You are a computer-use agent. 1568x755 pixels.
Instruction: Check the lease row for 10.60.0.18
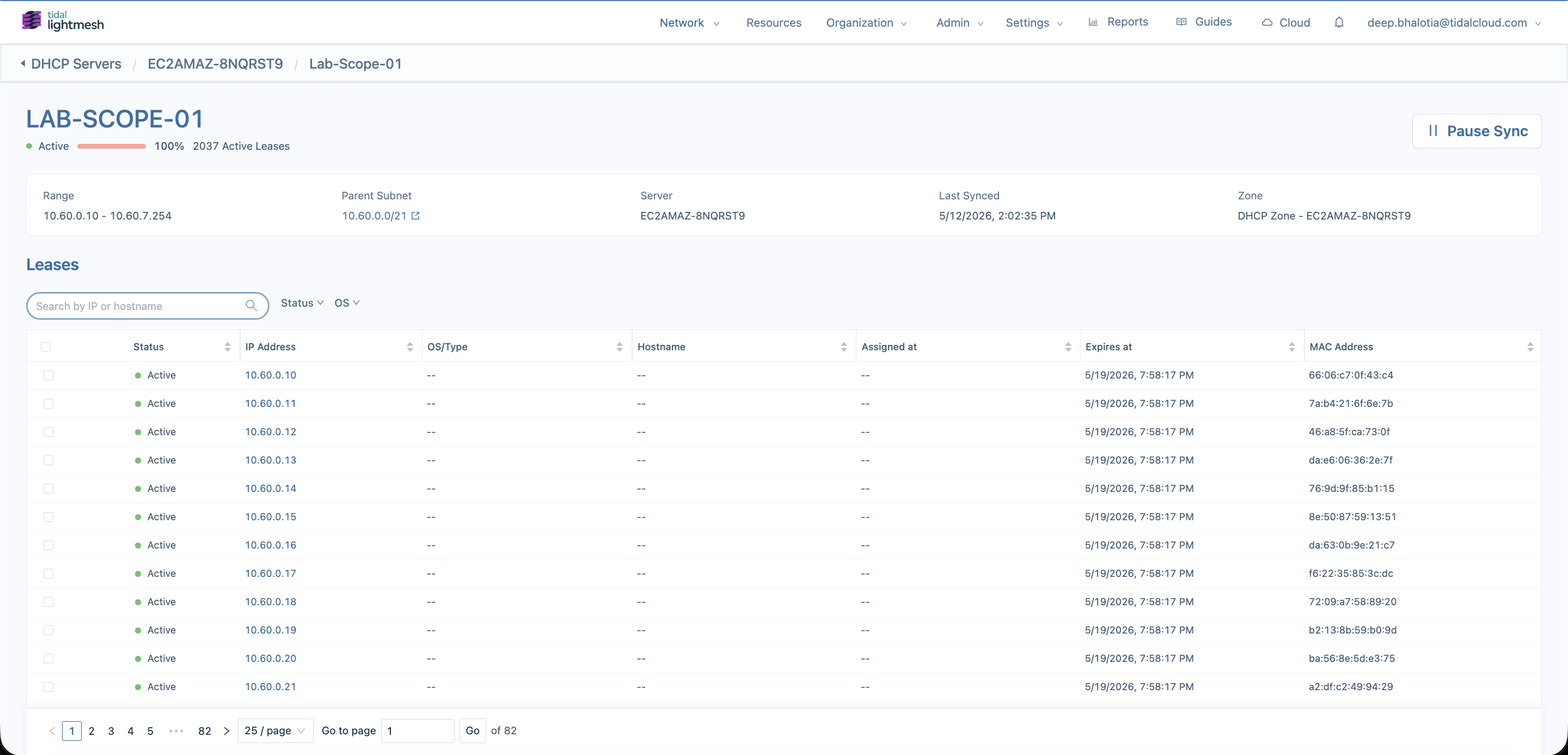[48, 601]
